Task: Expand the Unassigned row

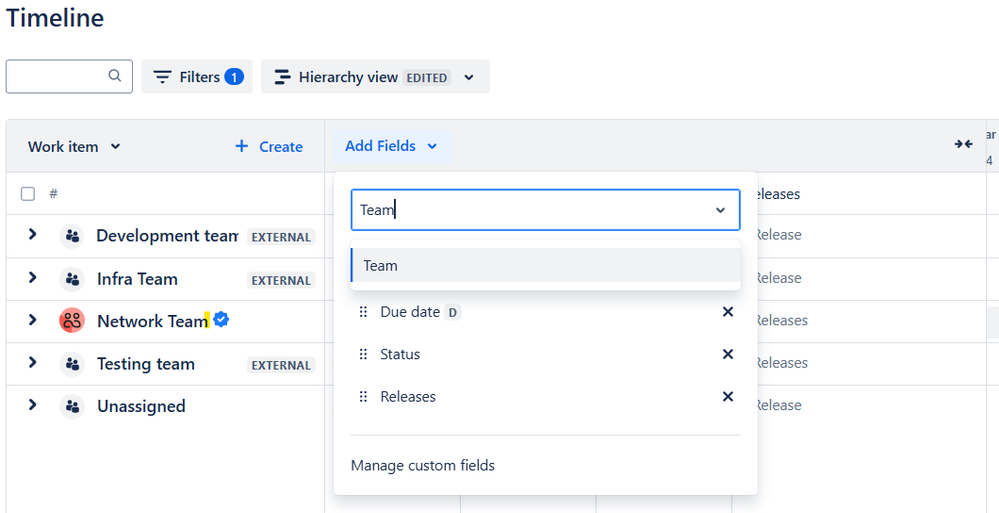Action: coord(32,406)
